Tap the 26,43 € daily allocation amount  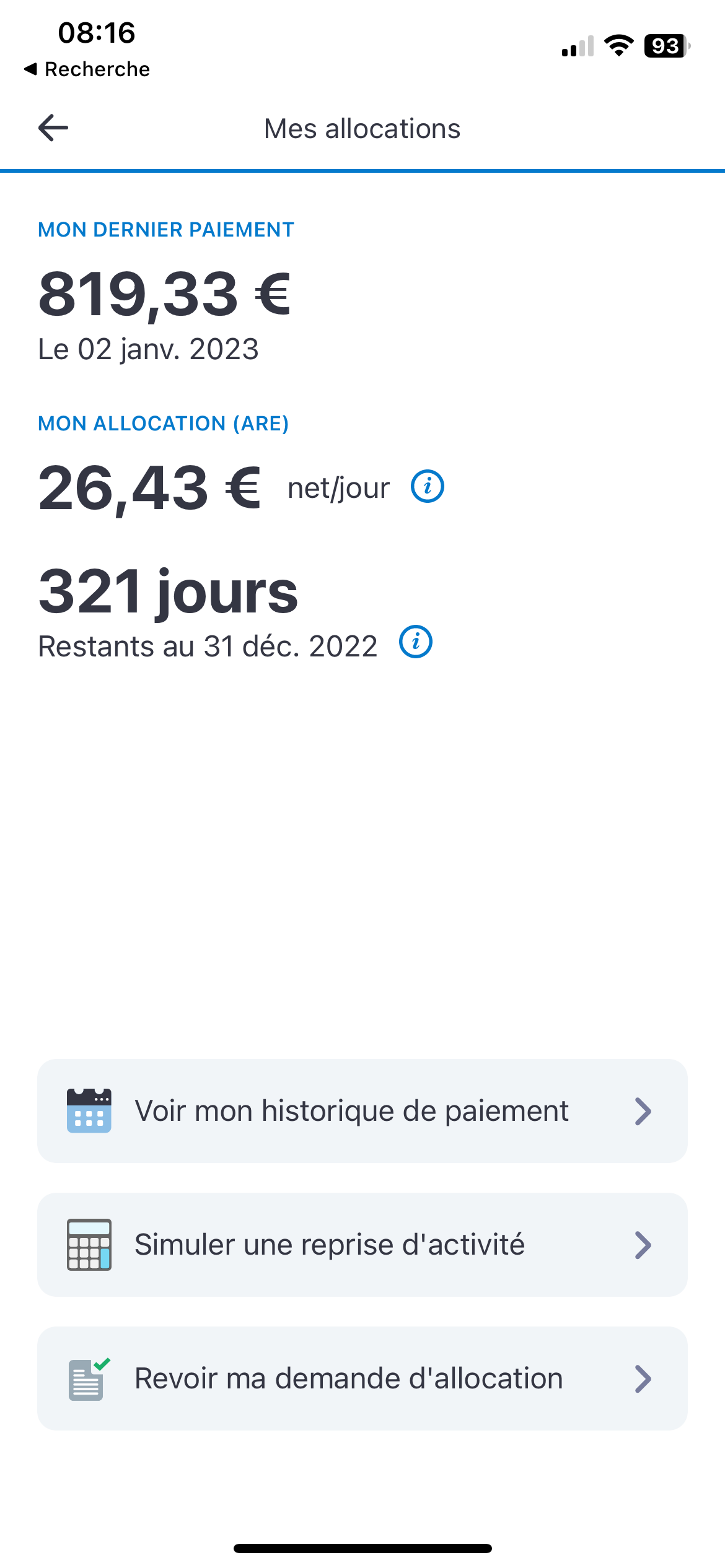pyautogui.click(x=149, y=488)
